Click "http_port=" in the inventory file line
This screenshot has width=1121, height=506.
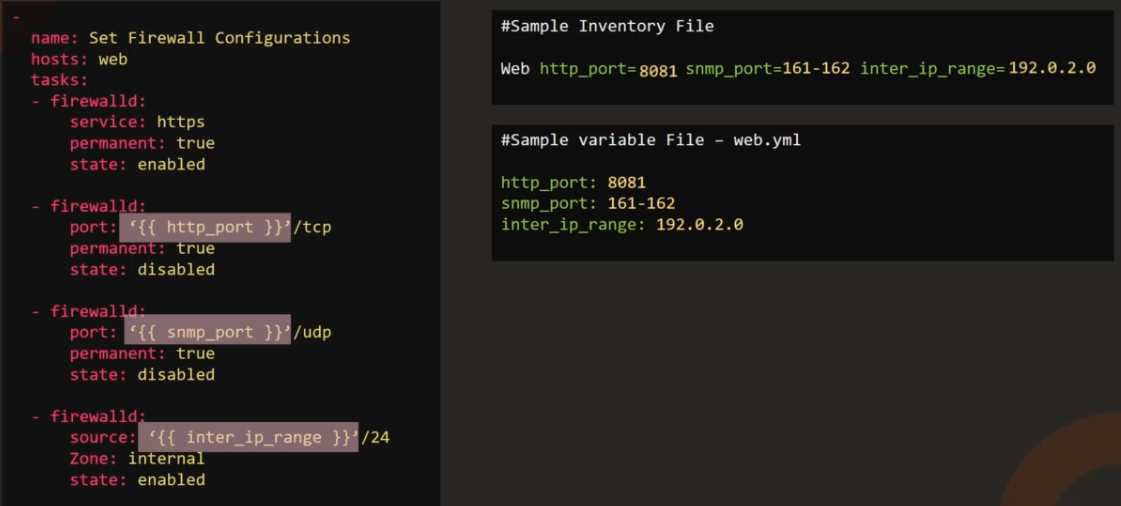click(x=588, y=69)
